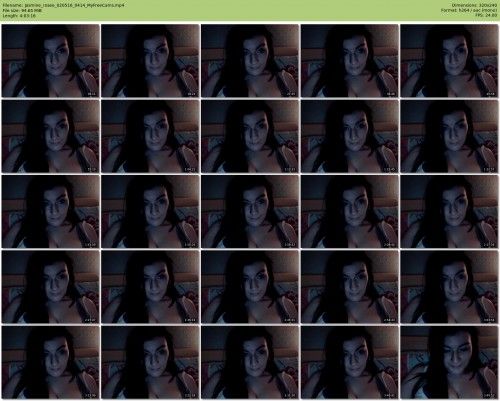This screenshot has height=401, width=500.
Task: Open the center thumbnail of the grid
Action: pos(250,211)
